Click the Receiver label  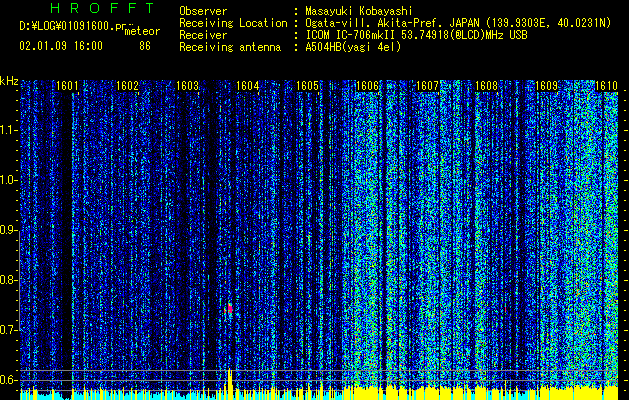tap(203, 35)
